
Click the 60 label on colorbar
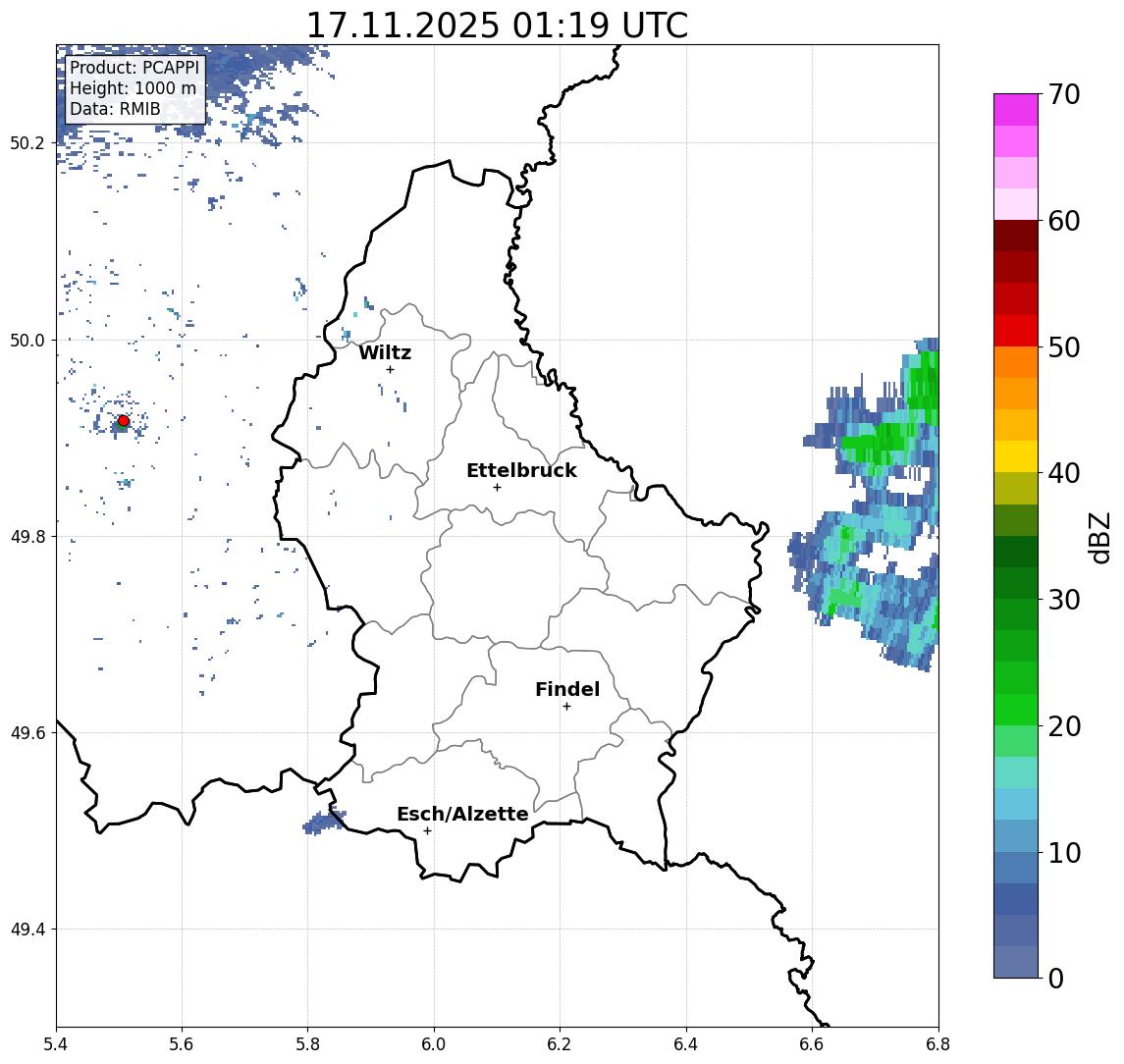(1064, 221)
